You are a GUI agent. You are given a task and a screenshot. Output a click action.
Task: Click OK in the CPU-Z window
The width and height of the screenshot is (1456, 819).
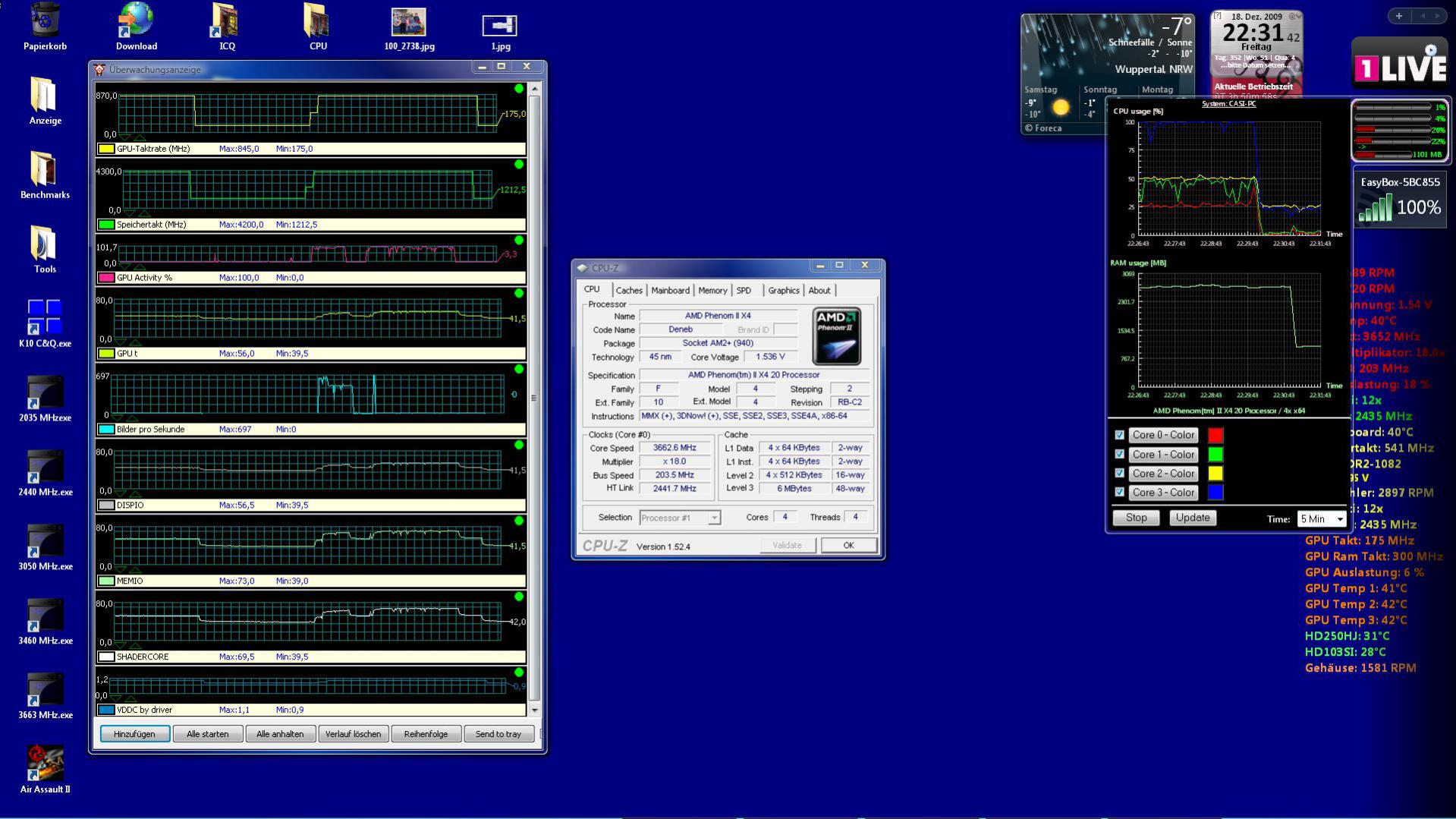pyautogui.click(x=848, y=545)
